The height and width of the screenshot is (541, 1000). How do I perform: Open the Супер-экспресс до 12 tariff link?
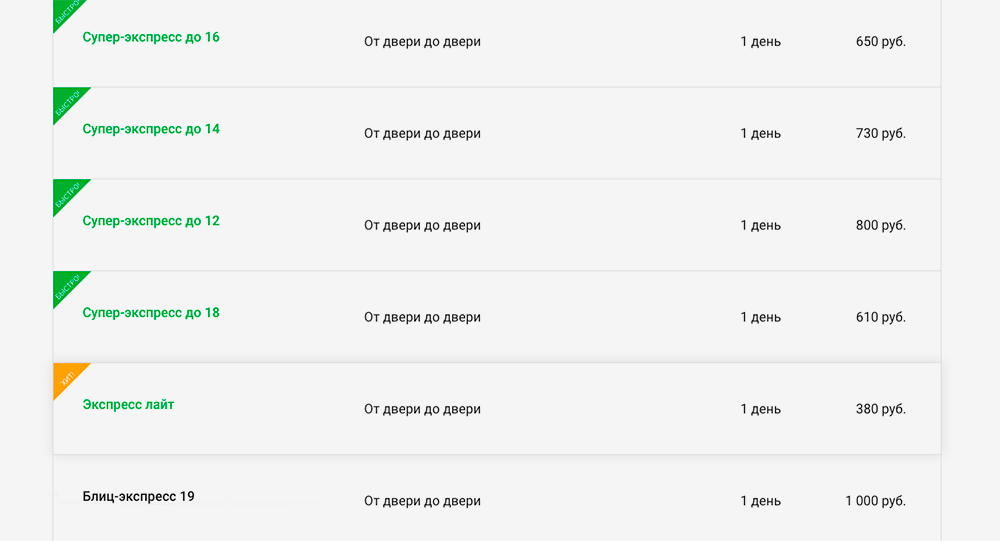click(x=151, y=221)
